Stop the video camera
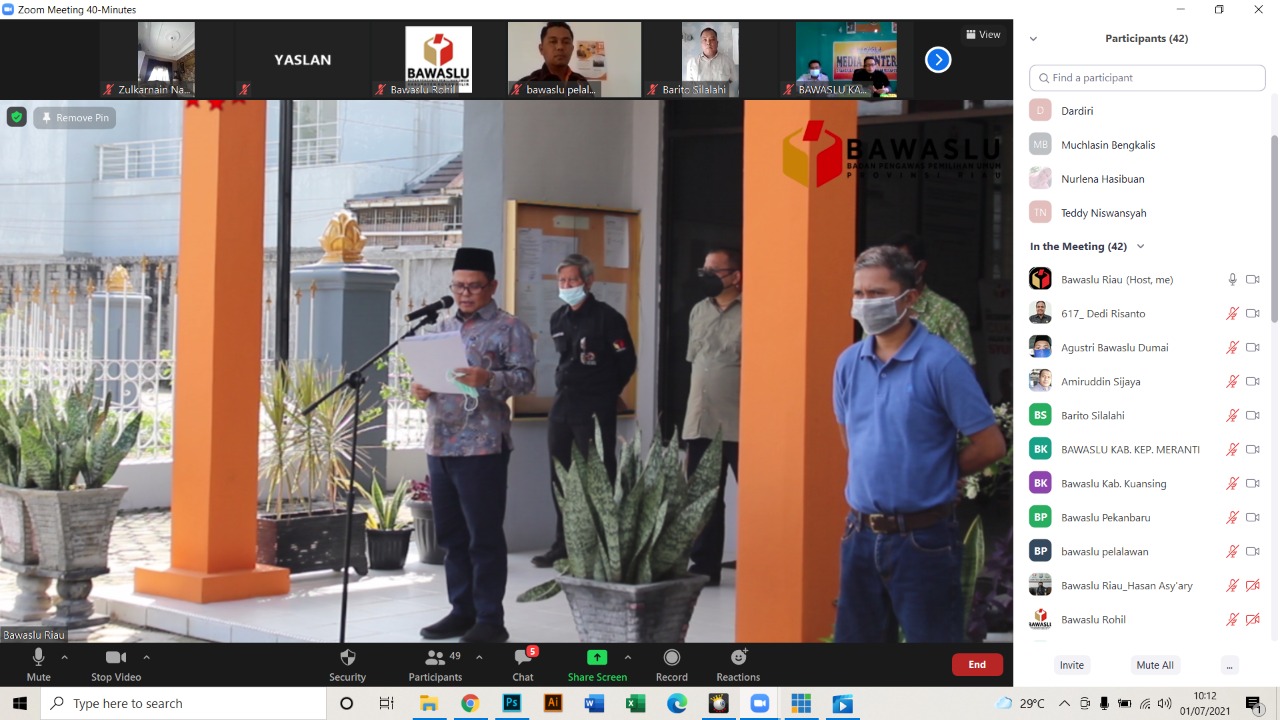Image resolution: width=1280 pixels, height=720 pixels. [116, 658]
